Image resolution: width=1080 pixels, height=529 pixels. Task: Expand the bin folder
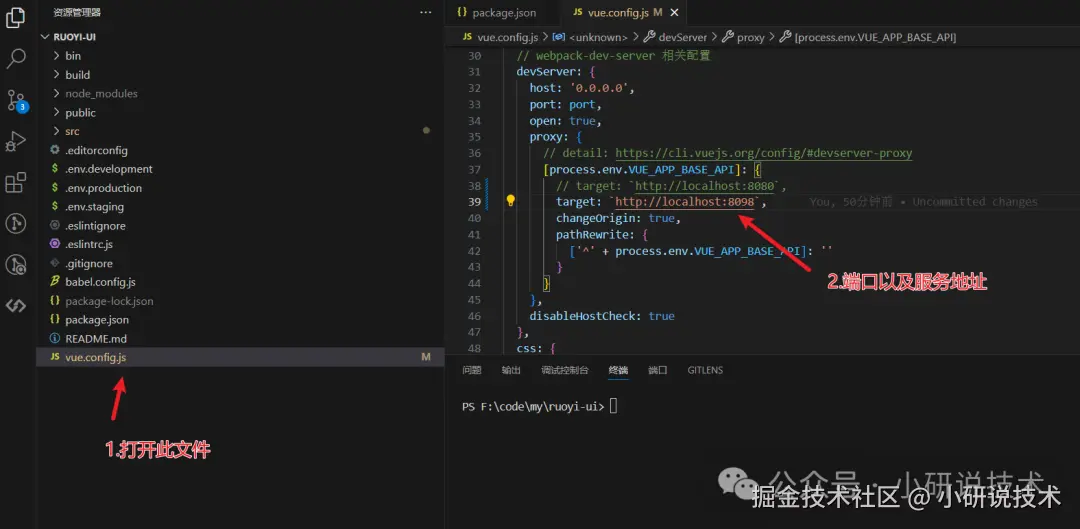click(72, 56)
